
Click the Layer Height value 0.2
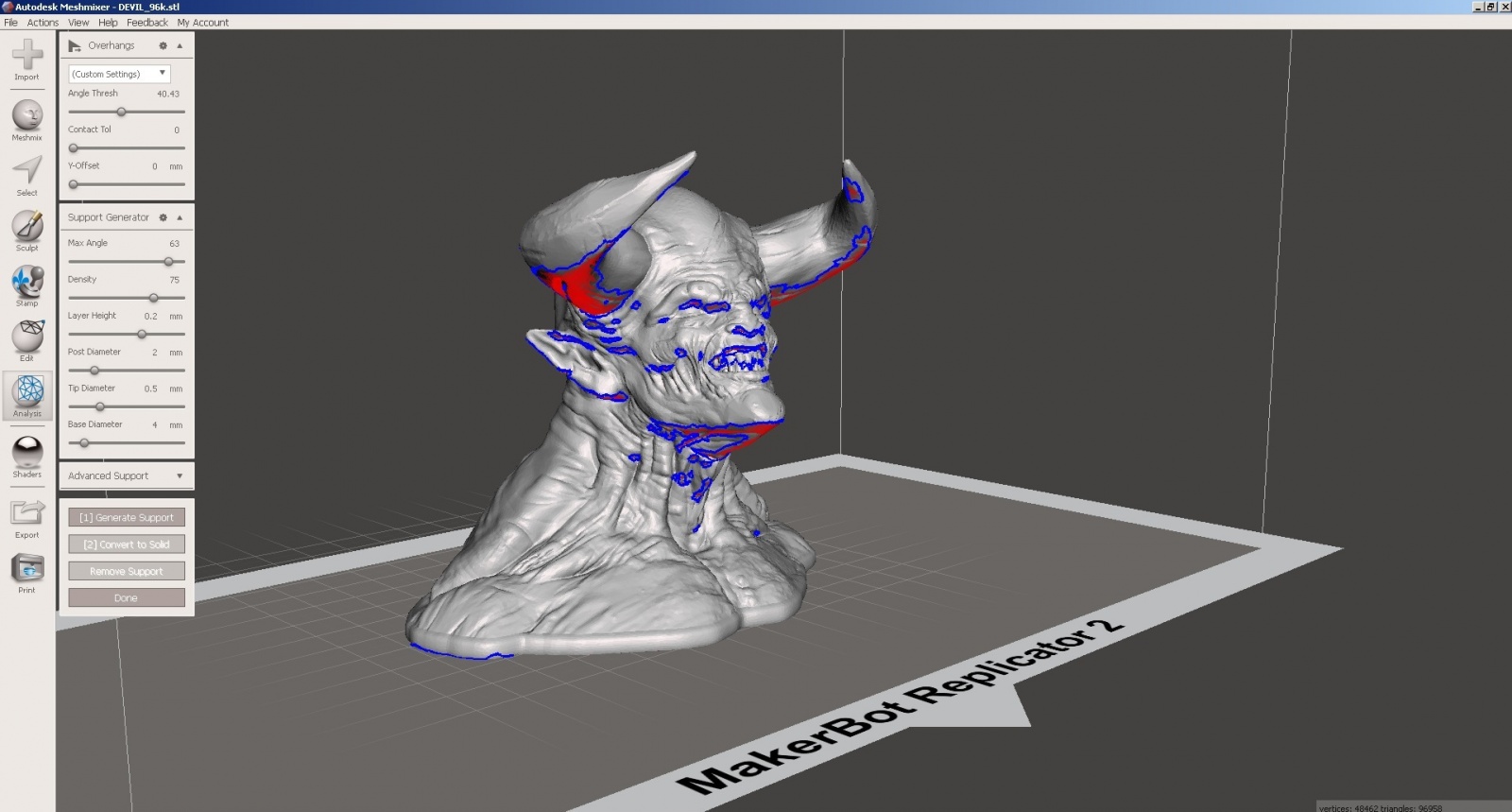pyautogui.click(x=151, y=316)
